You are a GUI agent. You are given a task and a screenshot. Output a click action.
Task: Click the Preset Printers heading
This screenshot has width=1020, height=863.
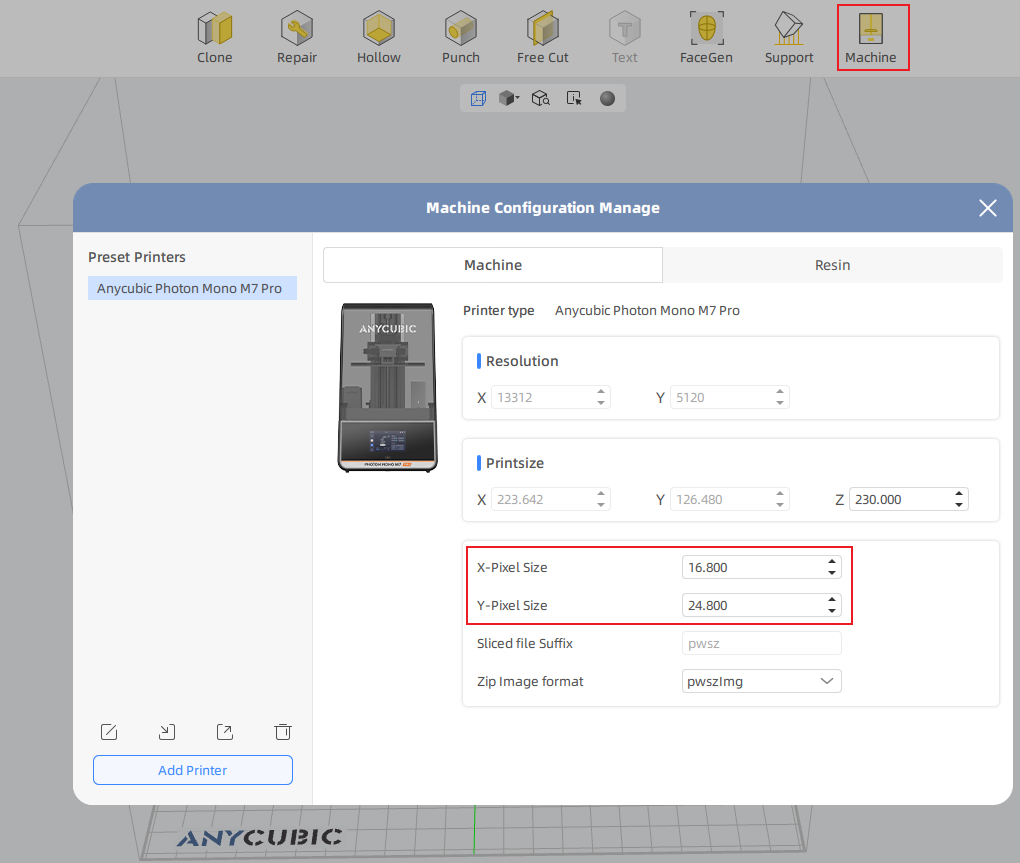137,257
